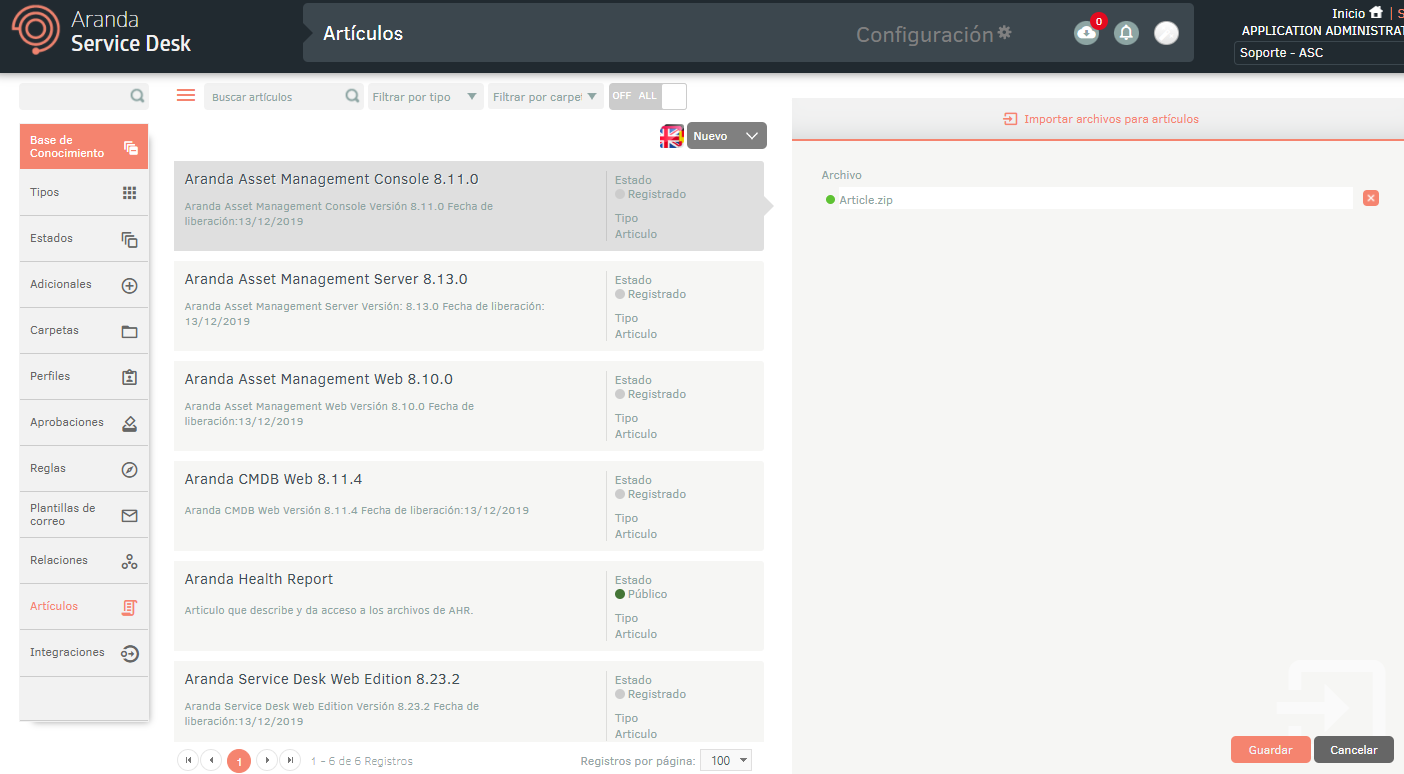Screen dimensions: 1404x774
Task: Open Carpetas in the sidebar
Action: (84, 331)
